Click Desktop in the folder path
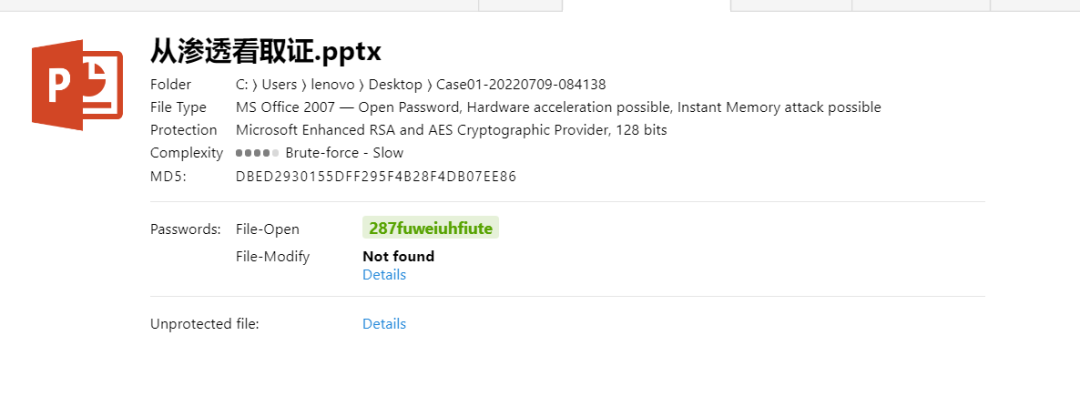This screenshot has width=1080, height=417. [395, 84]
